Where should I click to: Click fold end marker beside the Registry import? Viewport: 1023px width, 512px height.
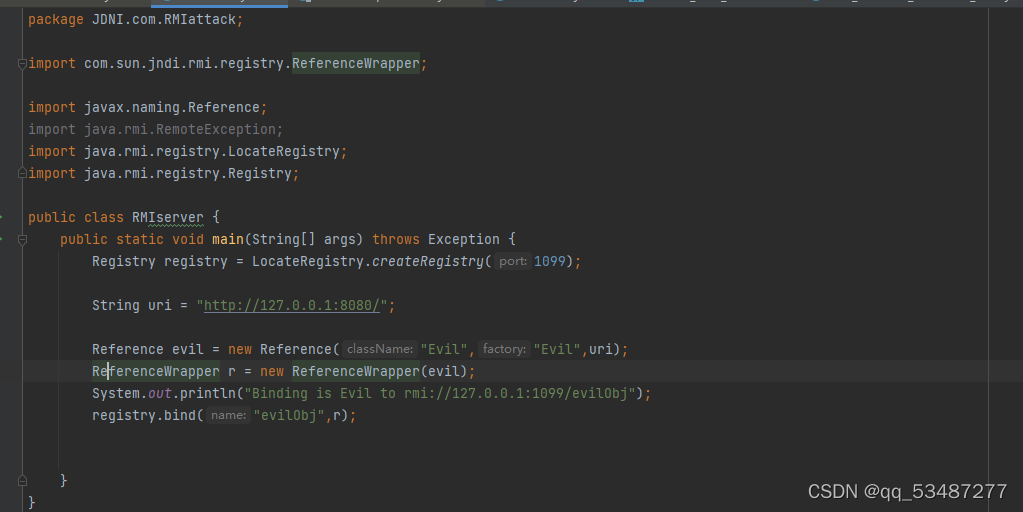(22, 173)
